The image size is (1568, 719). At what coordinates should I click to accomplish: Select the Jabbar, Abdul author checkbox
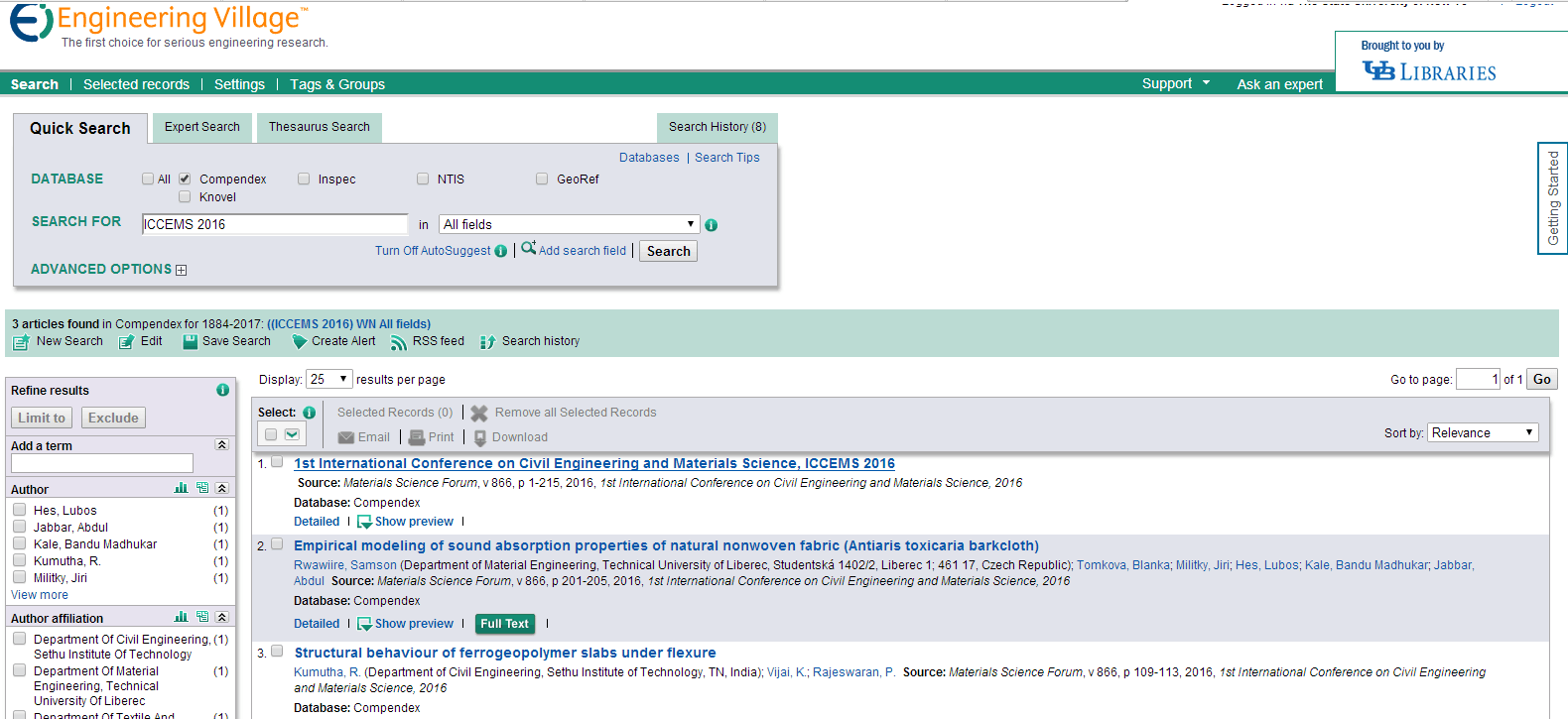pyautogui.click(x=19, y=527)
